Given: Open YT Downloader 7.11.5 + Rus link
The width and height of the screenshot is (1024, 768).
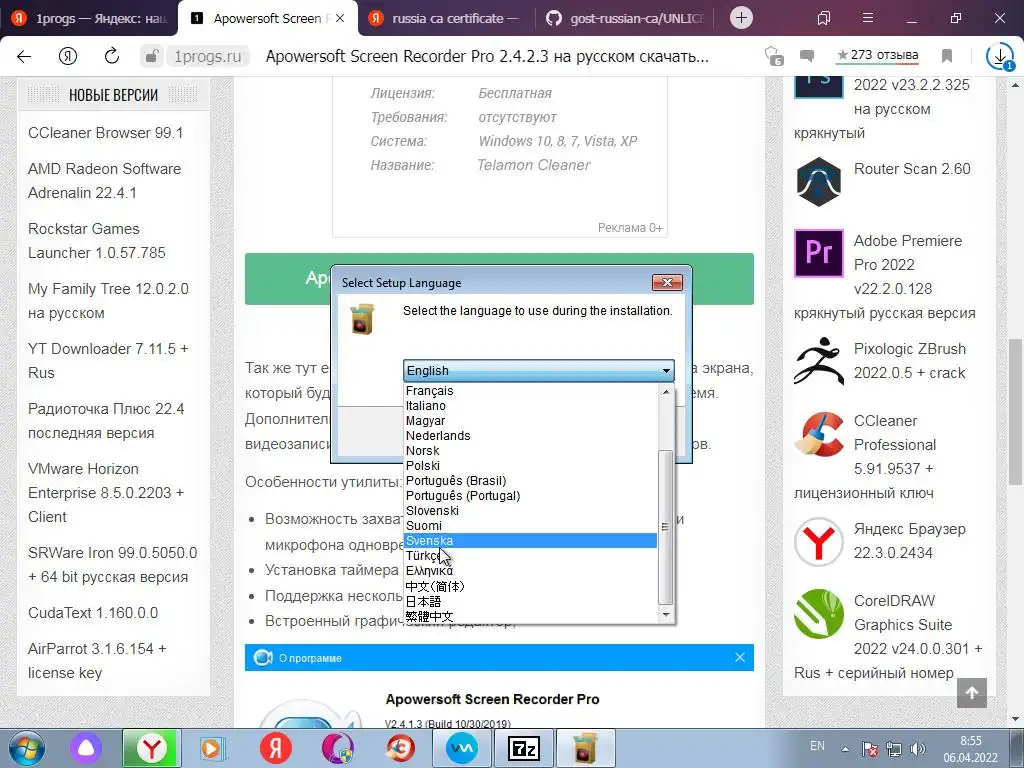Looking at the screenshot, I should [108, 360].
